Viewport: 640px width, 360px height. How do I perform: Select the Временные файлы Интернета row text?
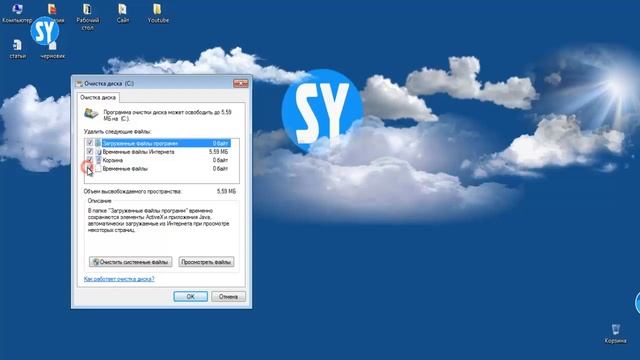[138, 152]
